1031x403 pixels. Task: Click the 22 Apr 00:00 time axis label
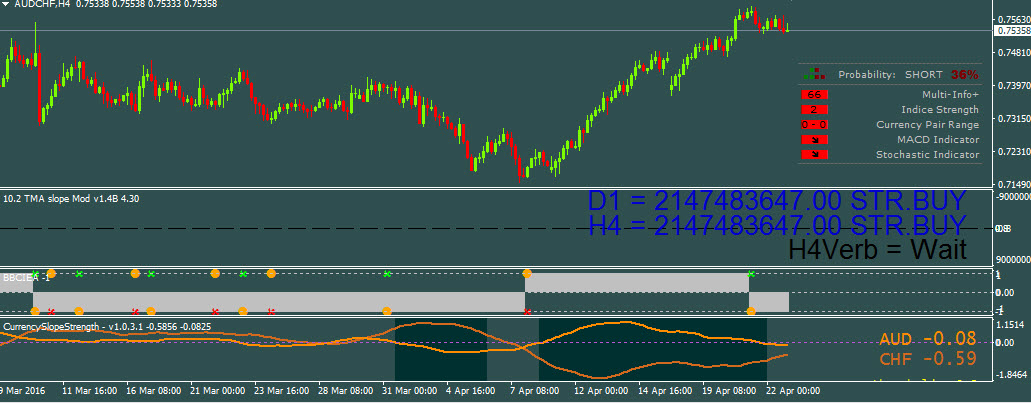[795, 389]
